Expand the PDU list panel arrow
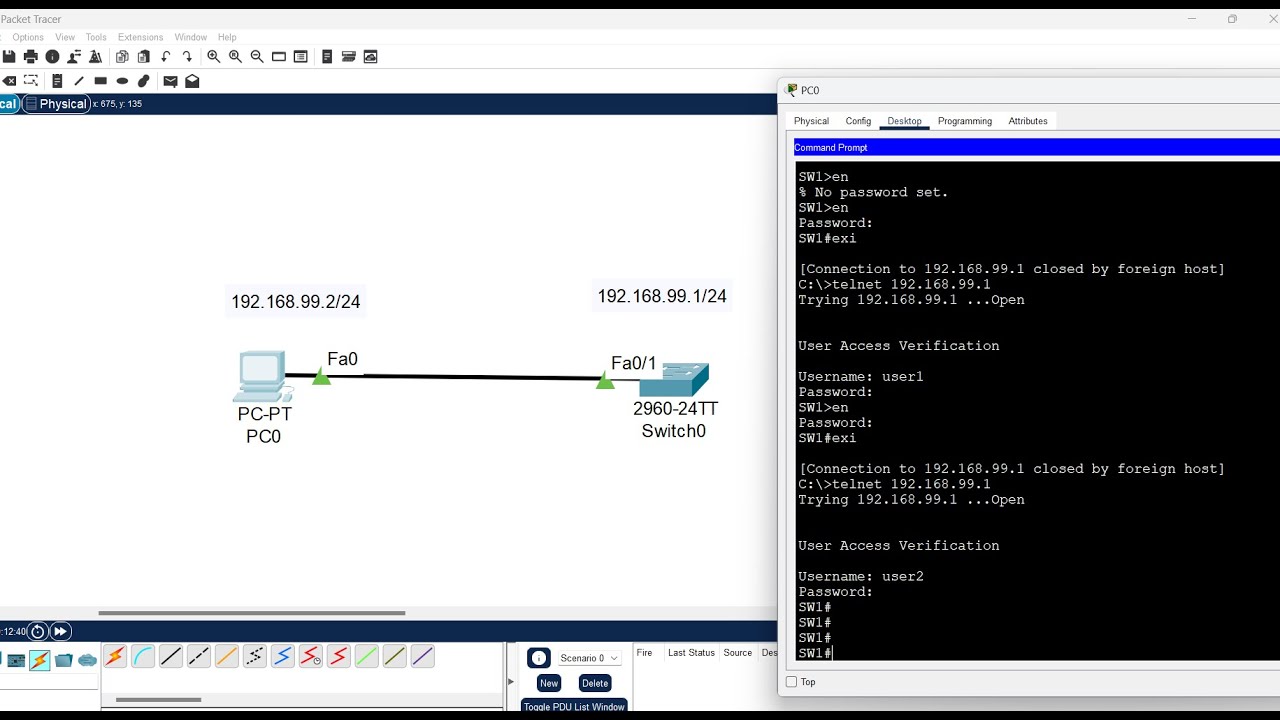 pos(511,682)
